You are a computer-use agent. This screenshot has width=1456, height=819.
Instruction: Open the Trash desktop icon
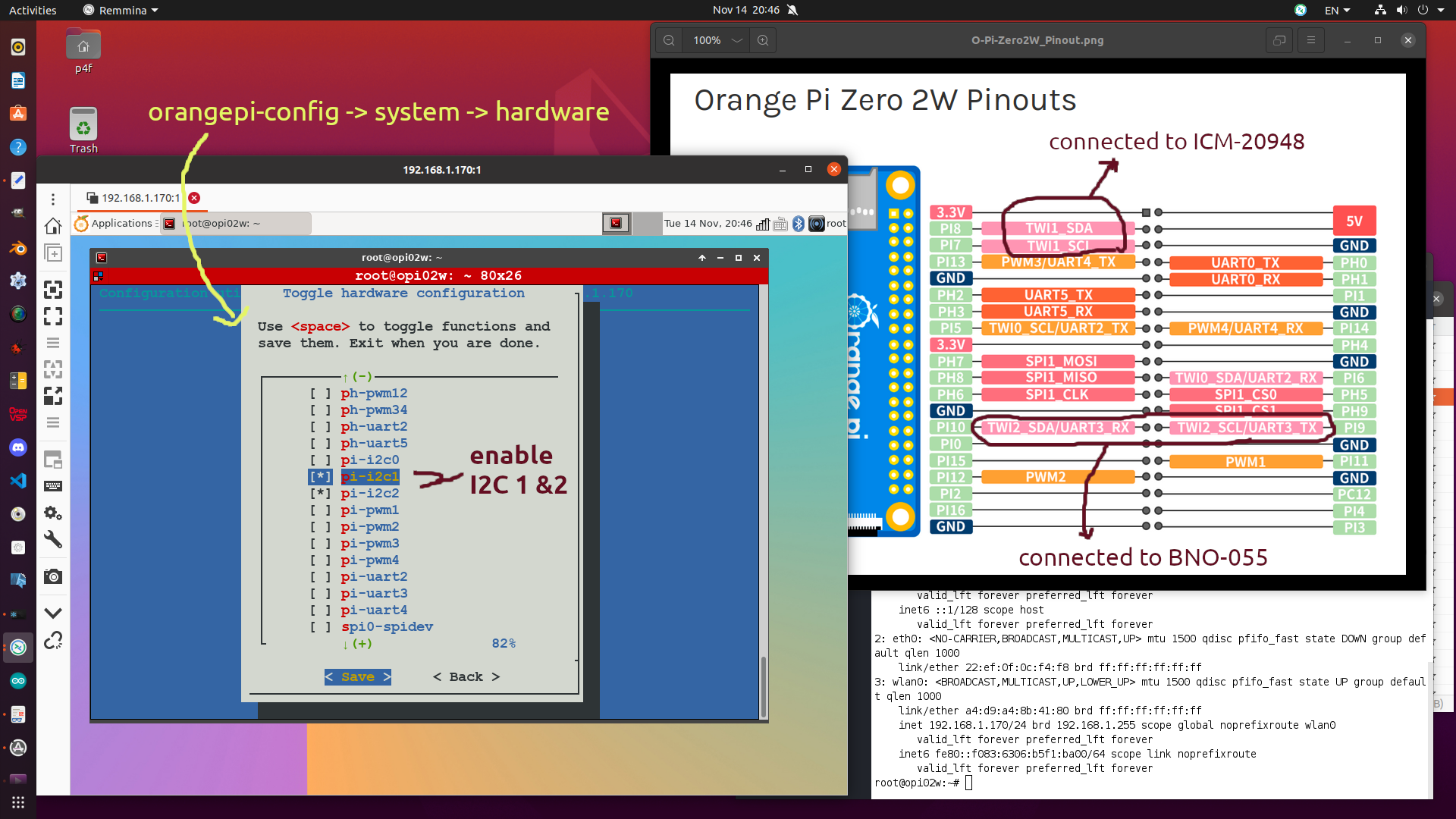tap(83, 130)
